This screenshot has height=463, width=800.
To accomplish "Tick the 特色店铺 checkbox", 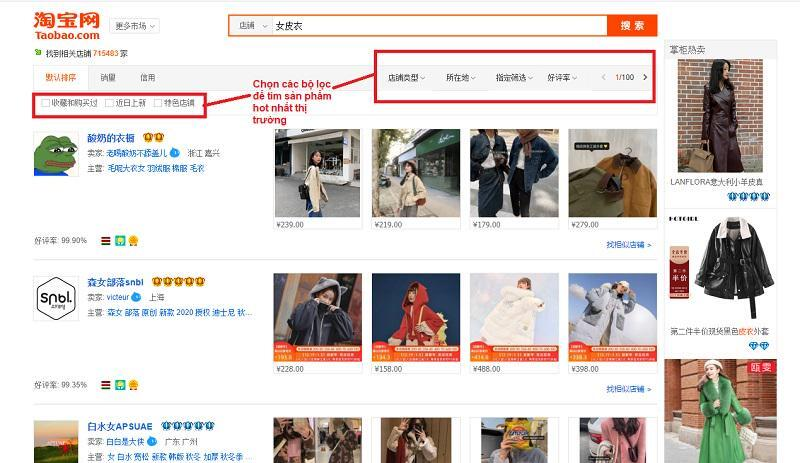I will coord(158,102).
